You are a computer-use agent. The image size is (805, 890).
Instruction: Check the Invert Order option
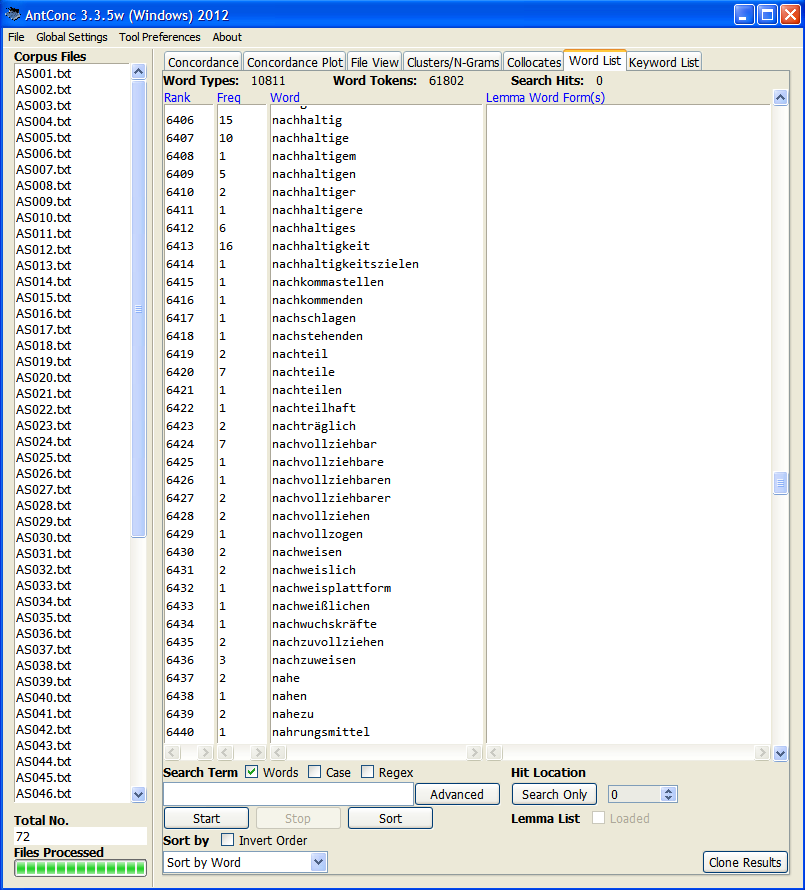click(x=227, y=840)
